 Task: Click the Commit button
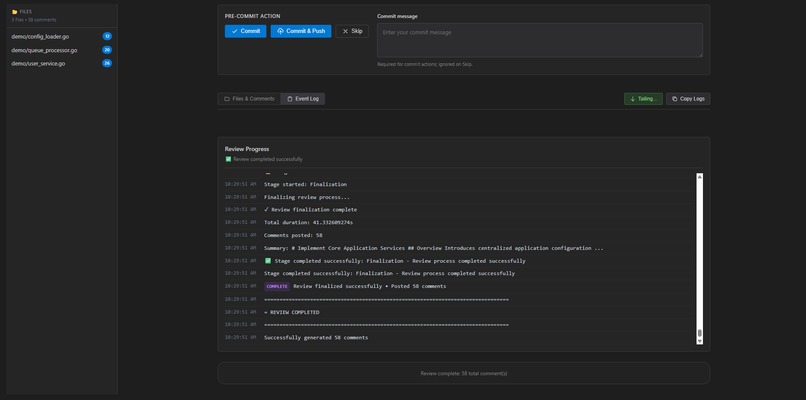pos(245,31)
